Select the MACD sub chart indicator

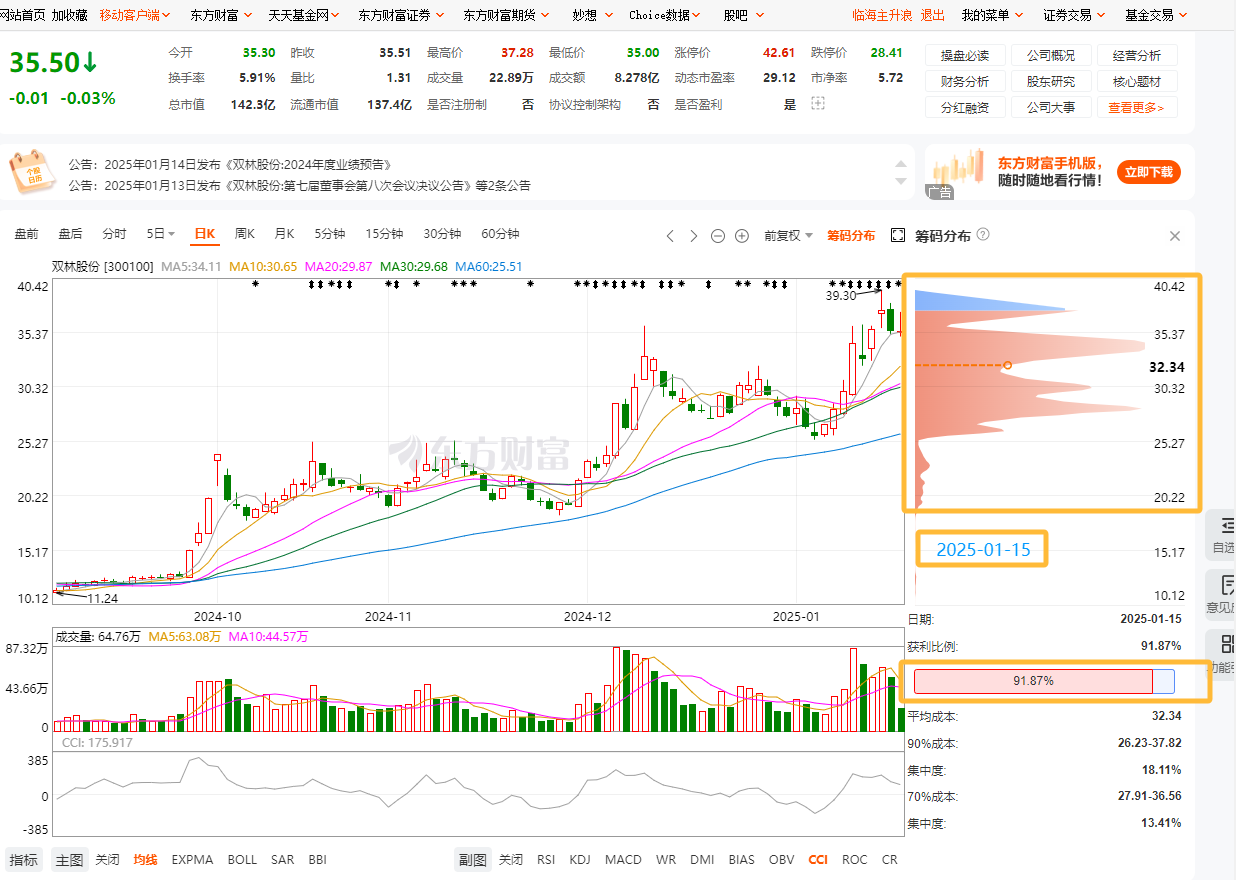(623, 859)
